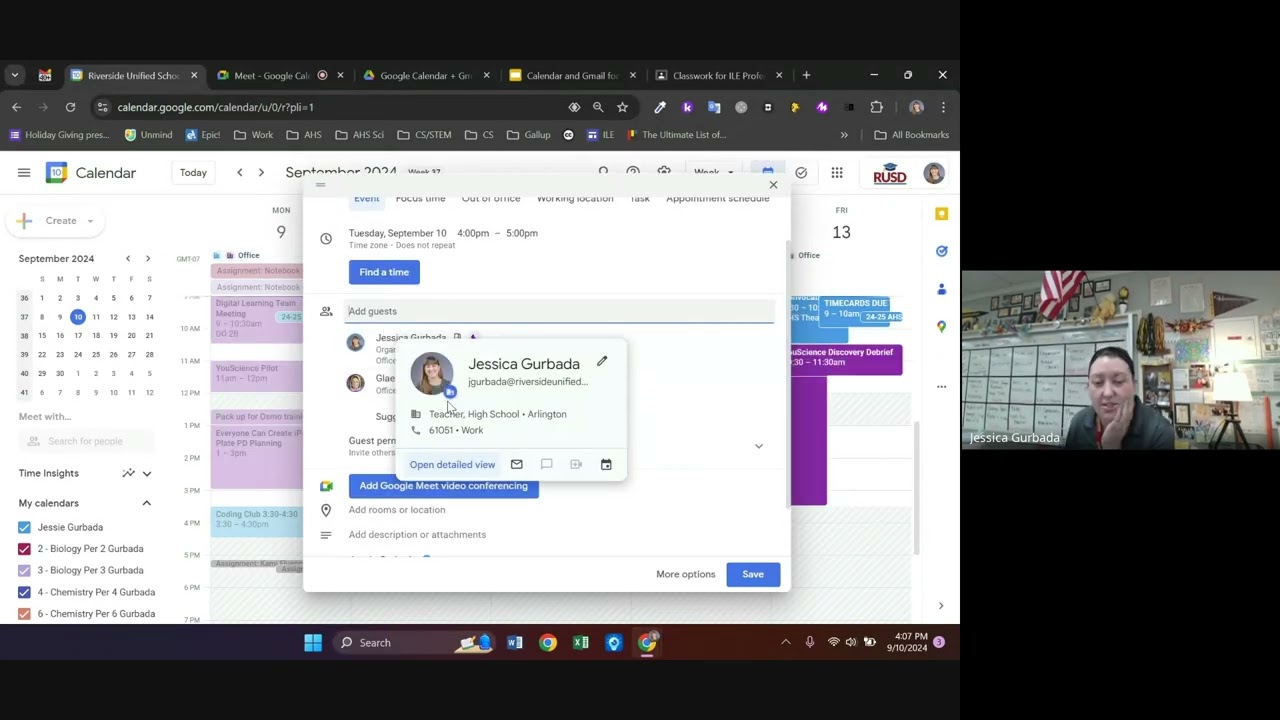Select the Out of office tab

point(491,198)
